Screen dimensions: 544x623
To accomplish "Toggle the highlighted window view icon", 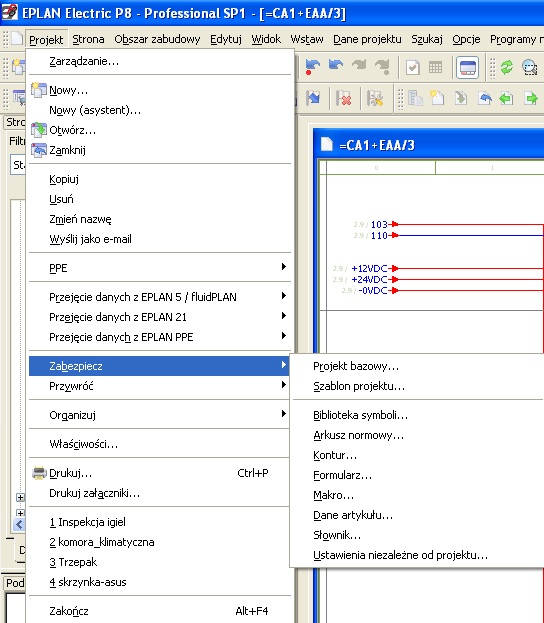I will click(x=467, y=68).
